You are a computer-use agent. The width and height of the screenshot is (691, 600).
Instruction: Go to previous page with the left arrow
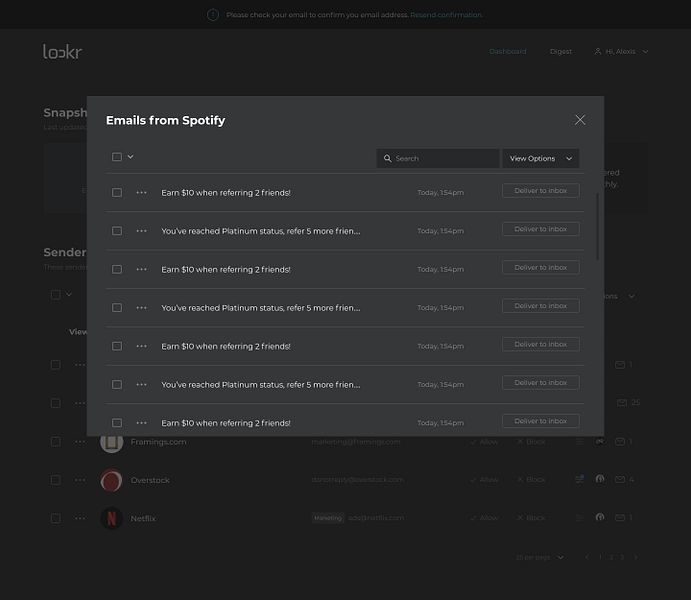[x=587, y=557]
